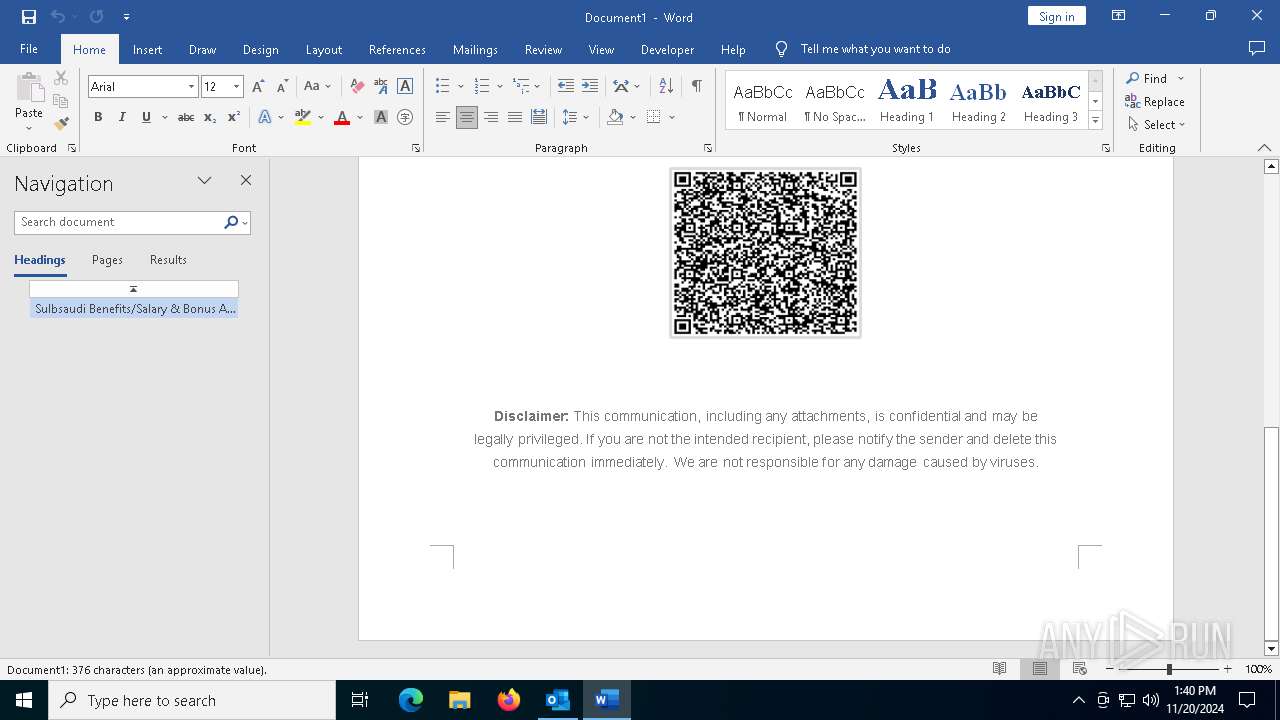Open line spacing options

pos(576,117)
